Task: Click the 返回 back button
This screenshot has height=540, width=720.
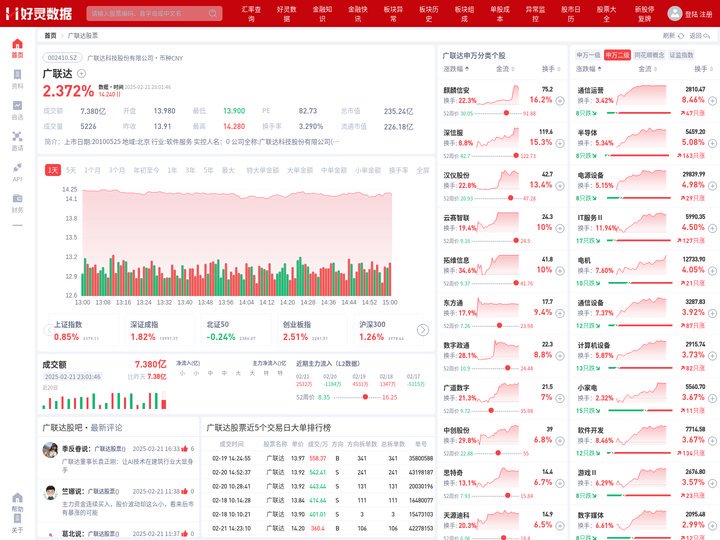Action: 700,35
